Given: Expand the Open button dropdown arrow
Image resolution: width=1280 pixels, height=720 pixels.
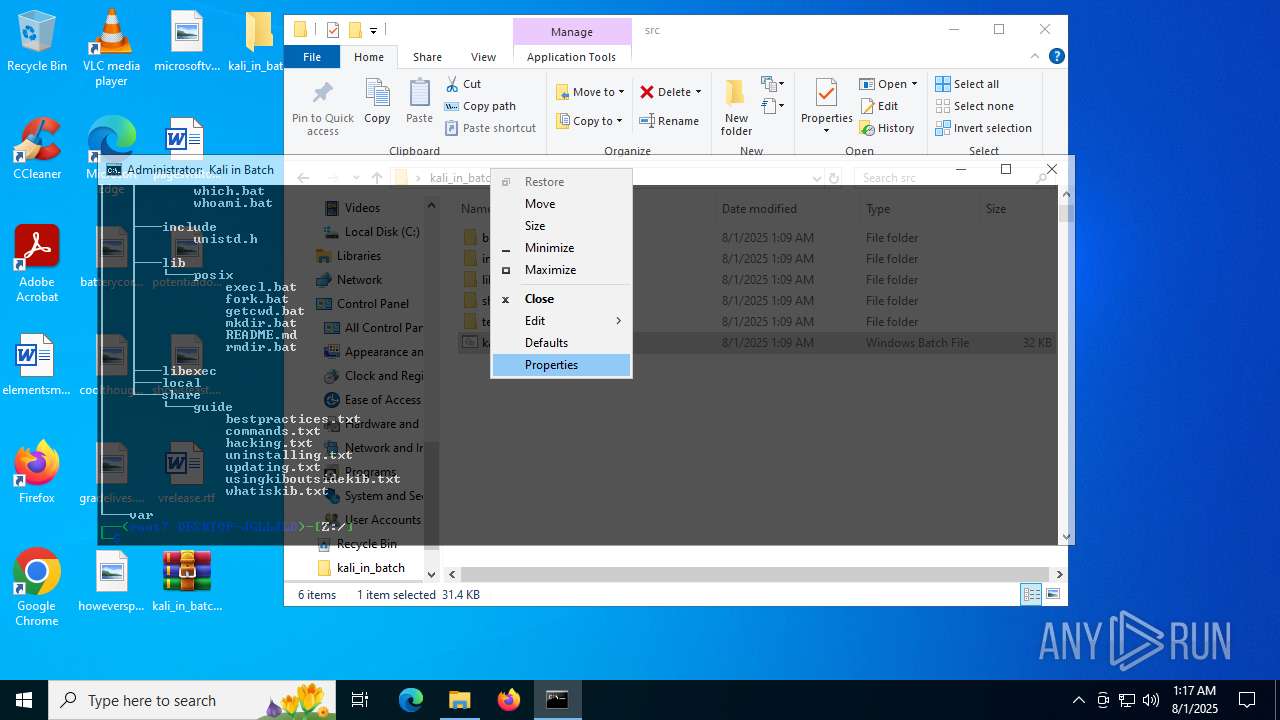Looking at the screenshot, I should pos(914,84).
